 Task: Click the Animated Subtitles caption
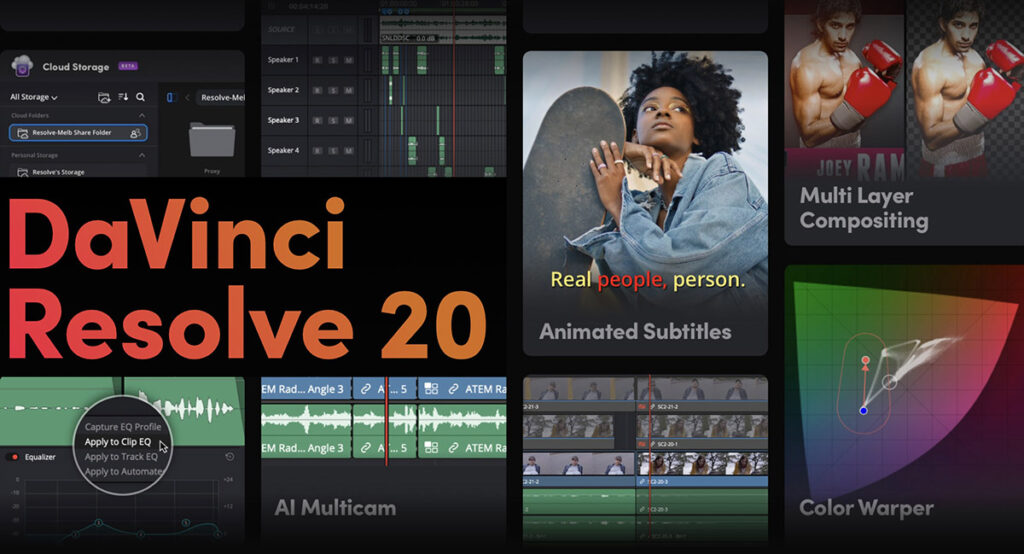pos(635,331)
